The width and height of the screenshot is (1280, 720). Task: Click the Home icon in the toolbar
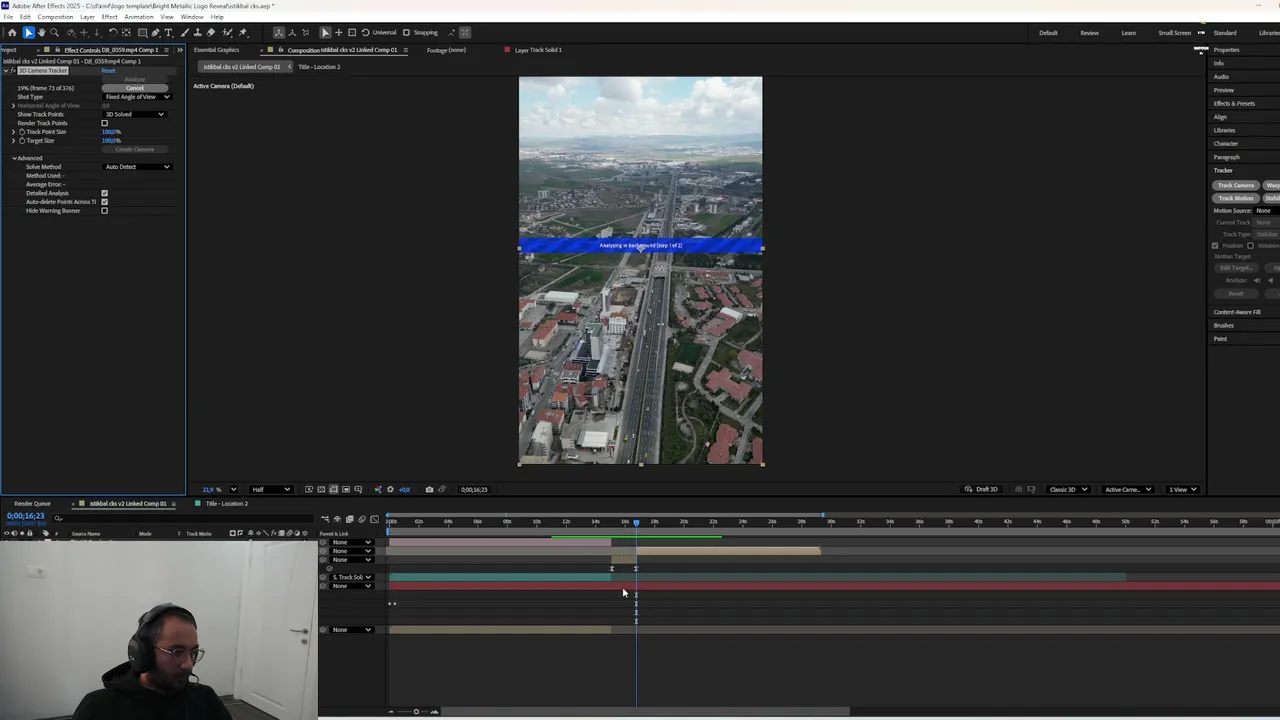pyautogui.click(x=12, y=32)
